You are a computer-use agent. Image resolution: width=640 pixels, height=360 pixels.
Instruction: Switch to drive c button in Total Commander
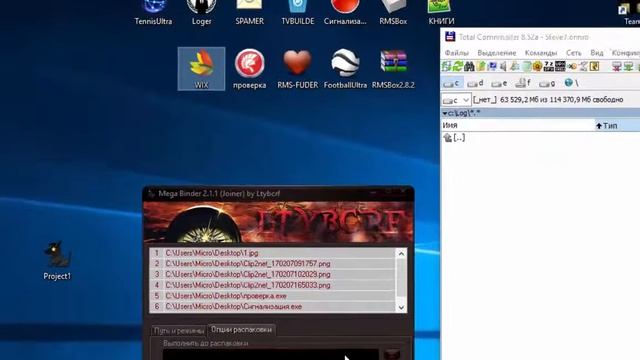pos(452,83)
